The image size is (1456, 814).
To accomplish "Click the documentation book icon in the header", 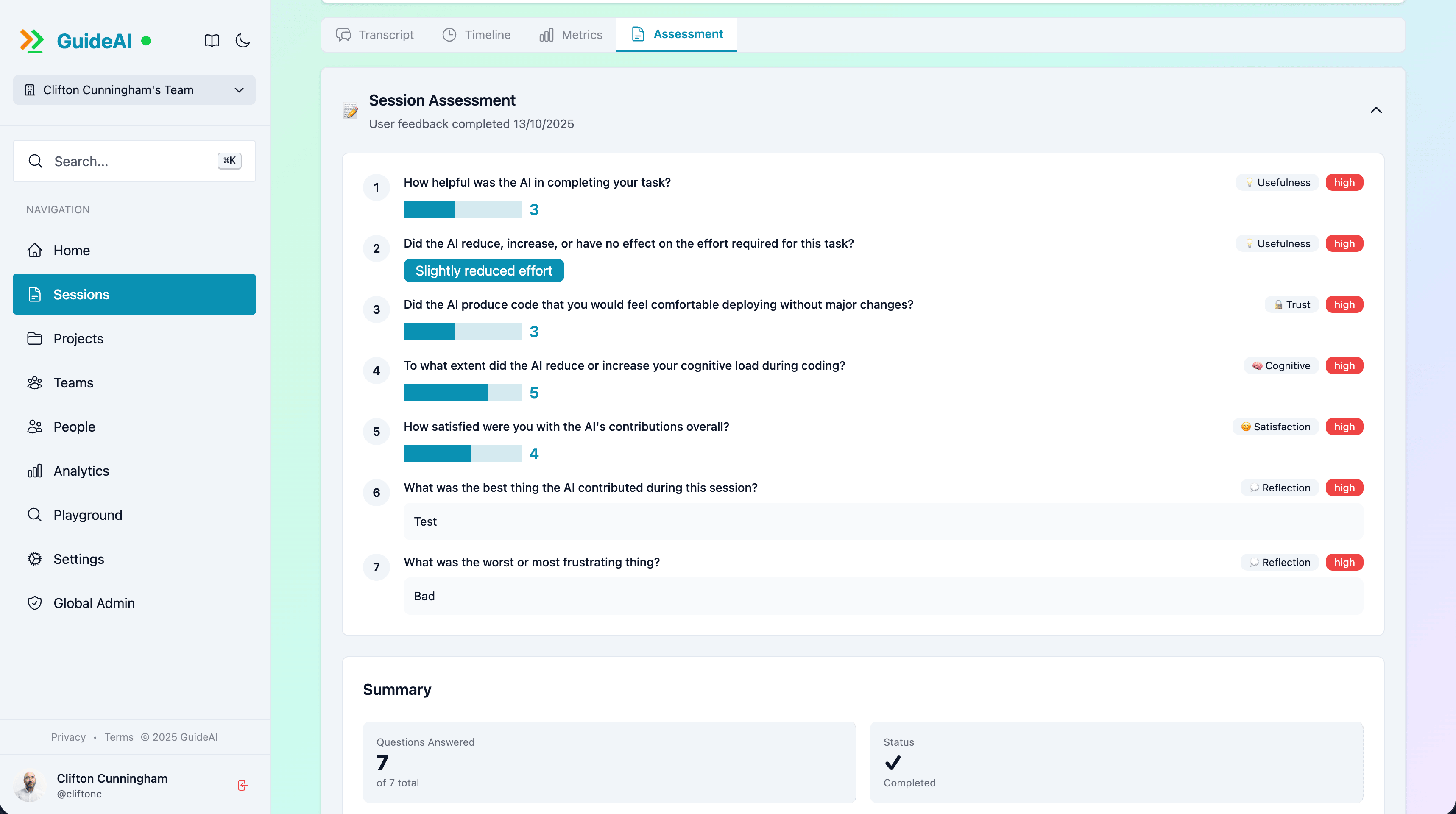I will coord(212,40).
